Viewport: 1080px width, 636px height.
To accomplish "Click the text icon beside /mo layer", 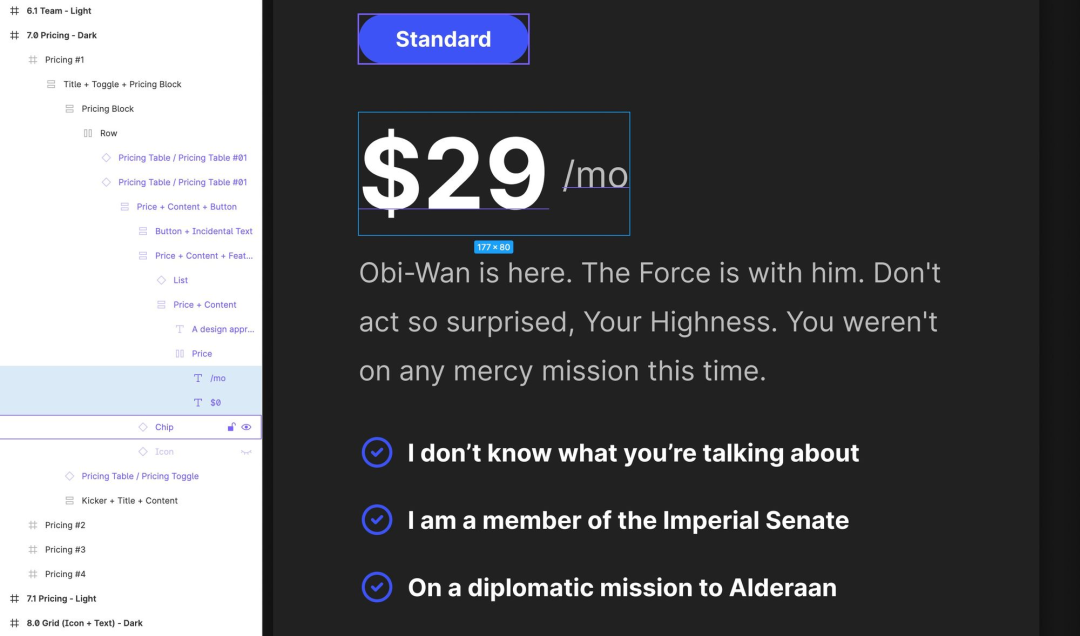I will coord(198,378).
